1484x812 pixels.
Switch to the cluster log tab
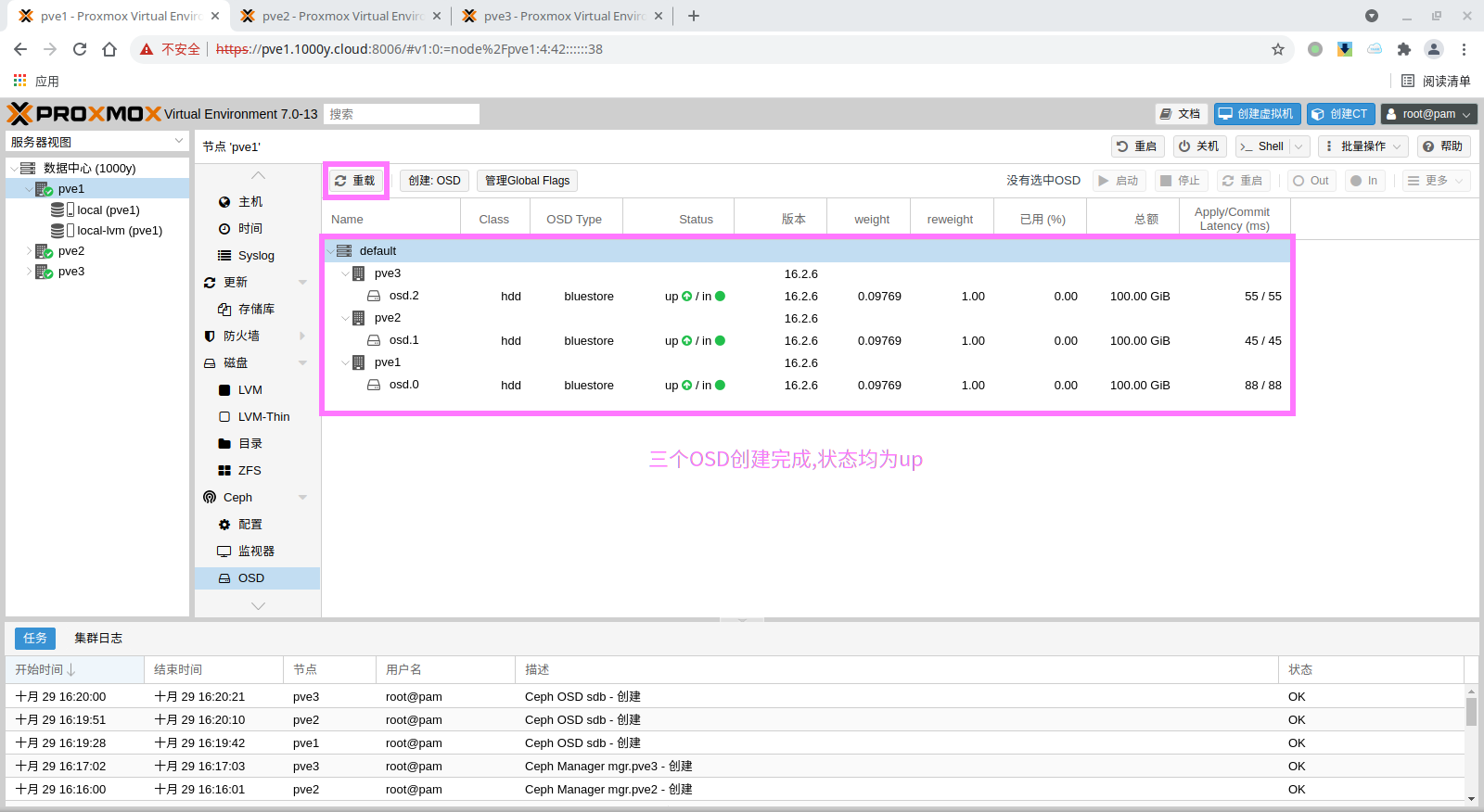click(98, 639)
